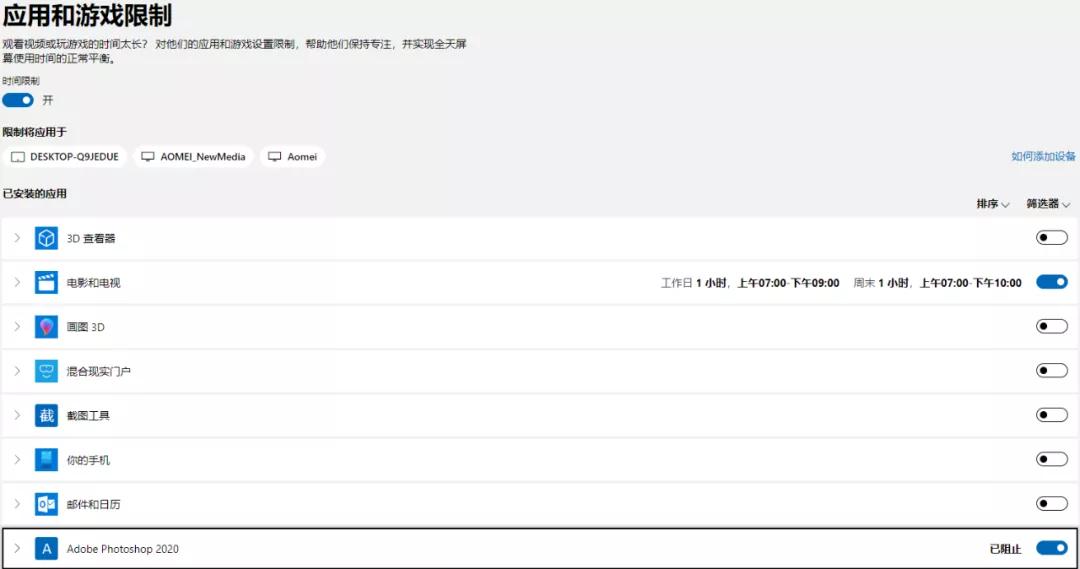
Task: Enable limit toggle for 邮件和日历
Action: (1052, 504)
